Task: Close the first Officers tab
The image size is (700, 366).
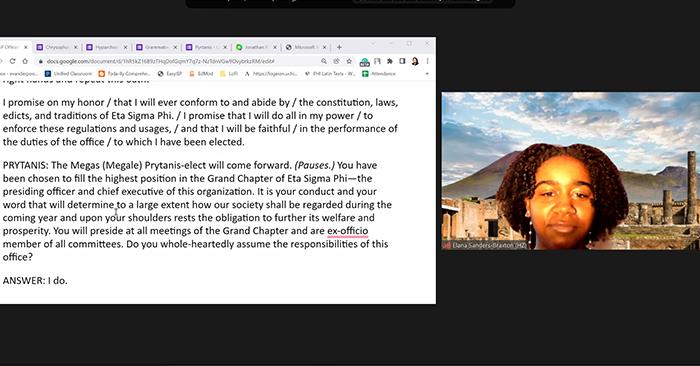Action: (26, 47)
